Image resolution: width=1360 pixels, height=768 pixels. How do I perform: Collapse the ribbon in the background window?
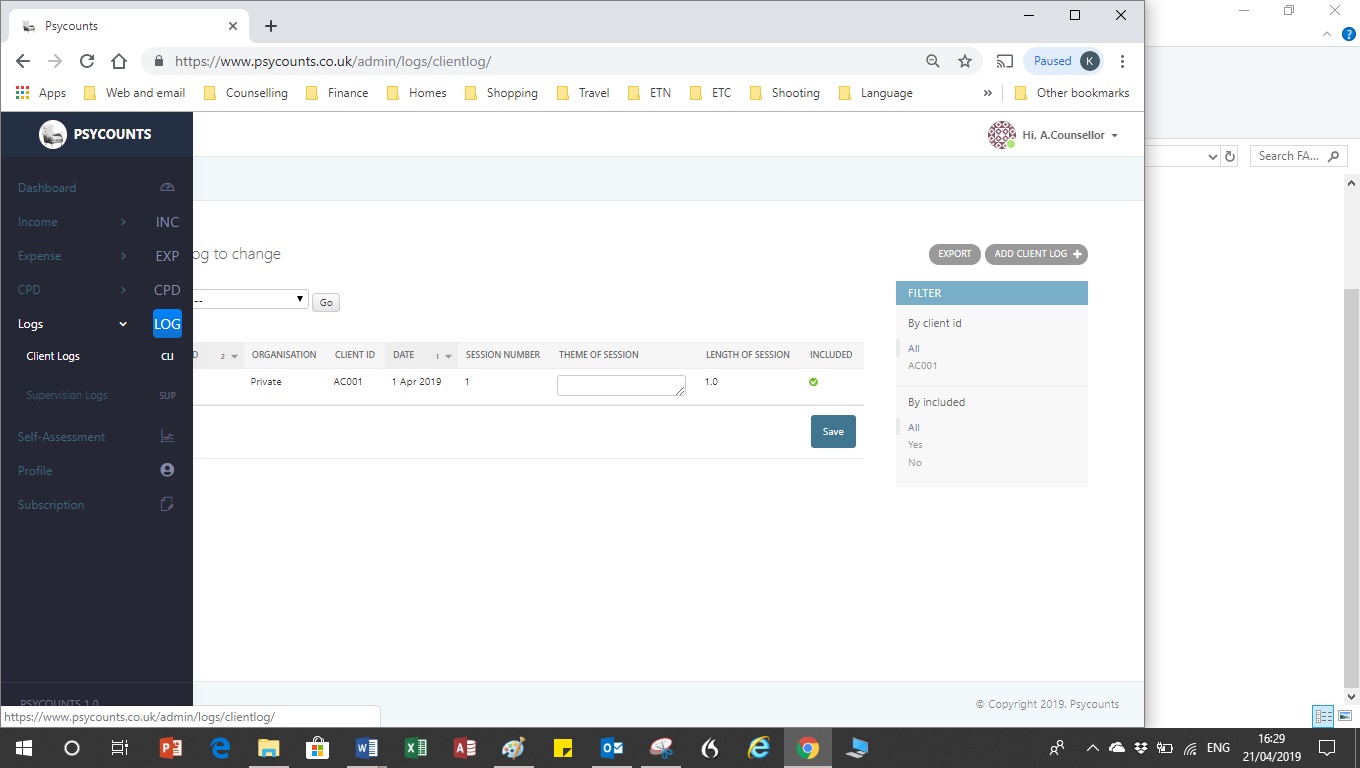point(1327,34)
